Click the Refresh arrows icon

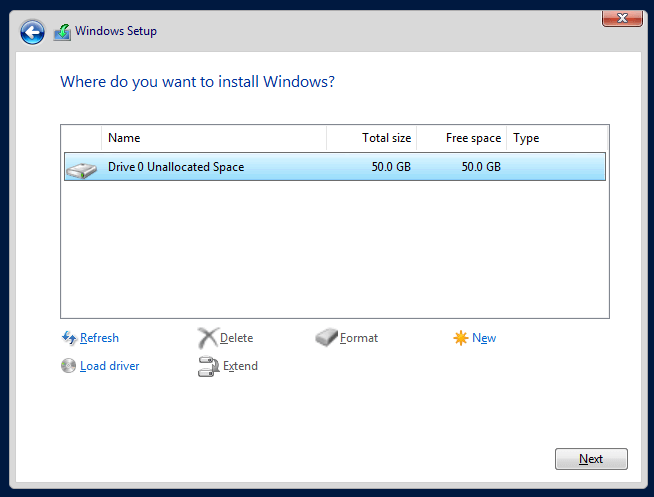[69, 338]
